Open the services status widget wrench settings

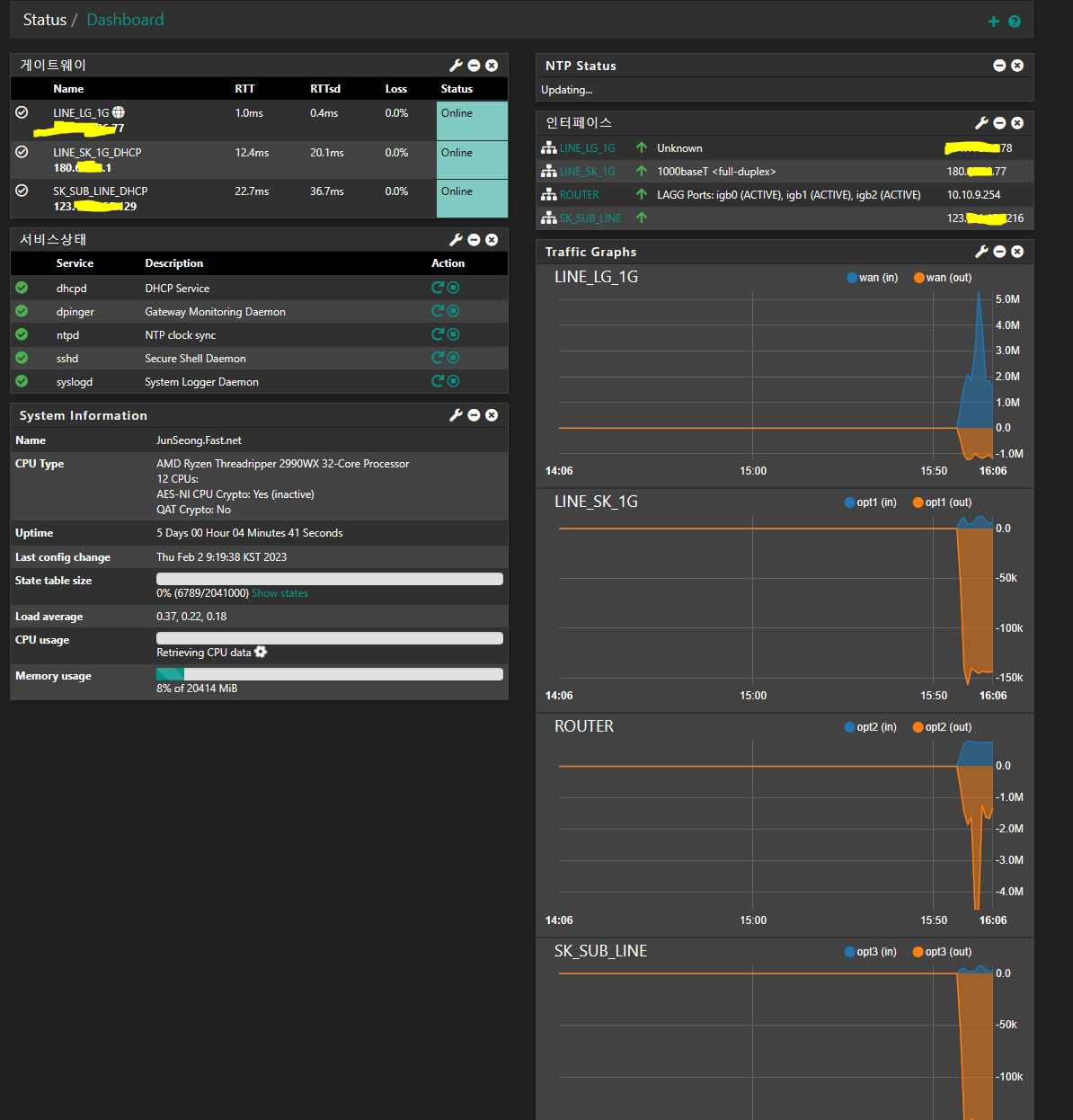click(x=456, y=240)
